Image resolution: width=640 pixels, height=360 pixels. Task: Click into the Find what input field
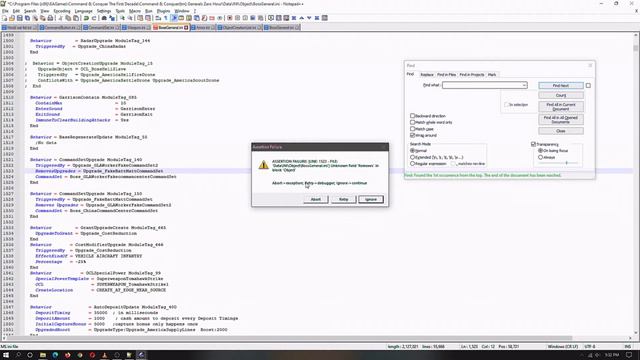[484, 85]
